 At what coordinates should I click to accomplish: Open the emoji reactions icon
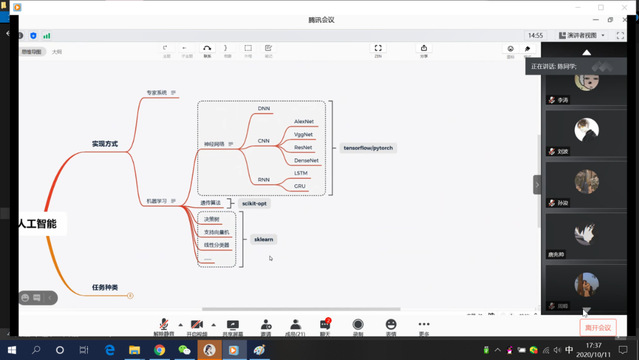[x=391, y=327]
